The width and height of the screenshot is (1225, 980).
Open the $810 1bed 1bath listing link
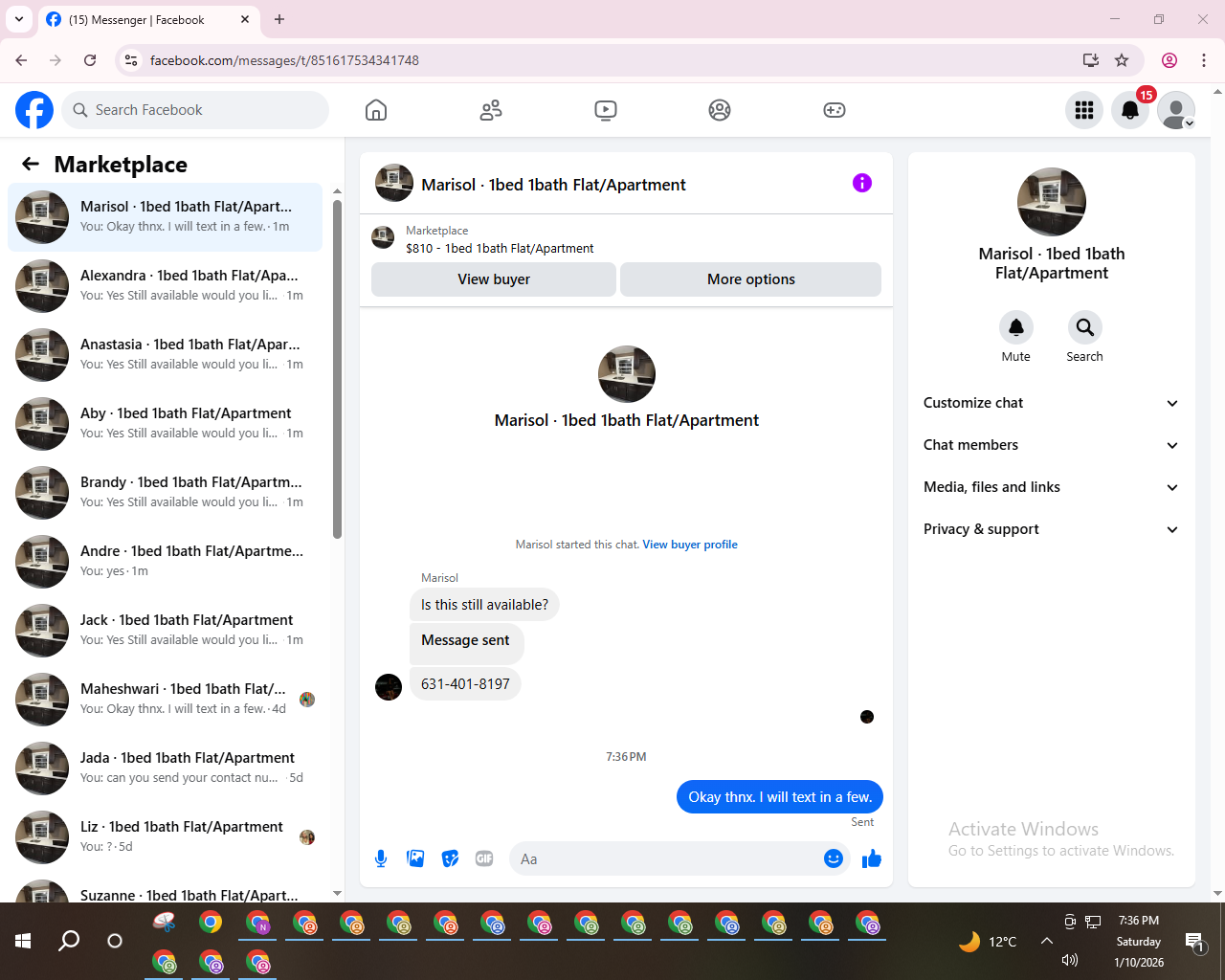(500, 248)
